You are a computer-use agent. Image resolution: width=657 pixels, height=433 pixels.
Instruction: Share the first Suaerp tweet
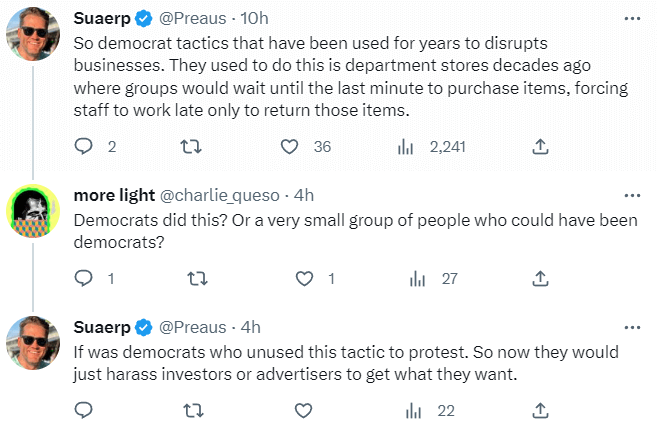point(540,147)
